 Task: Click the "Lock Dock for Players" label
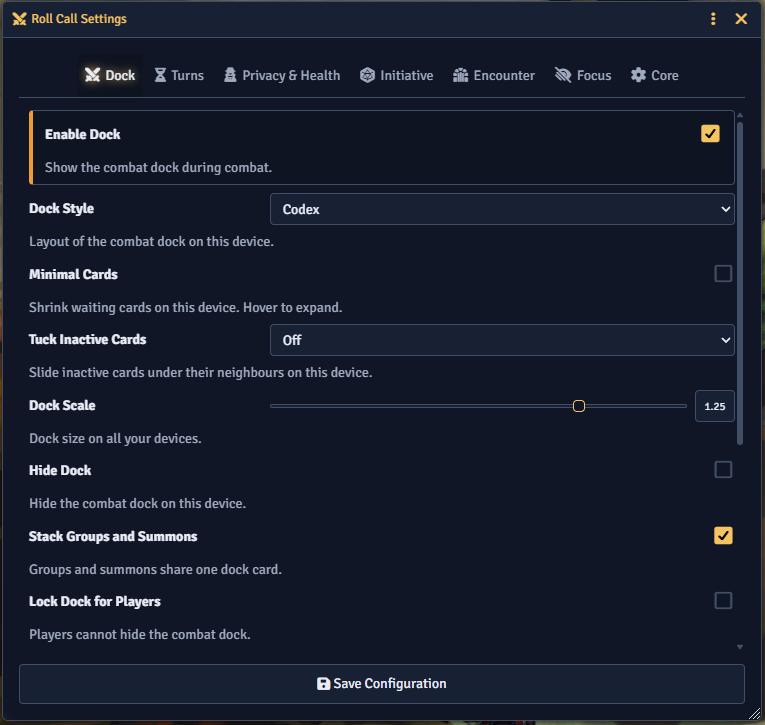[x=95, y=602]
